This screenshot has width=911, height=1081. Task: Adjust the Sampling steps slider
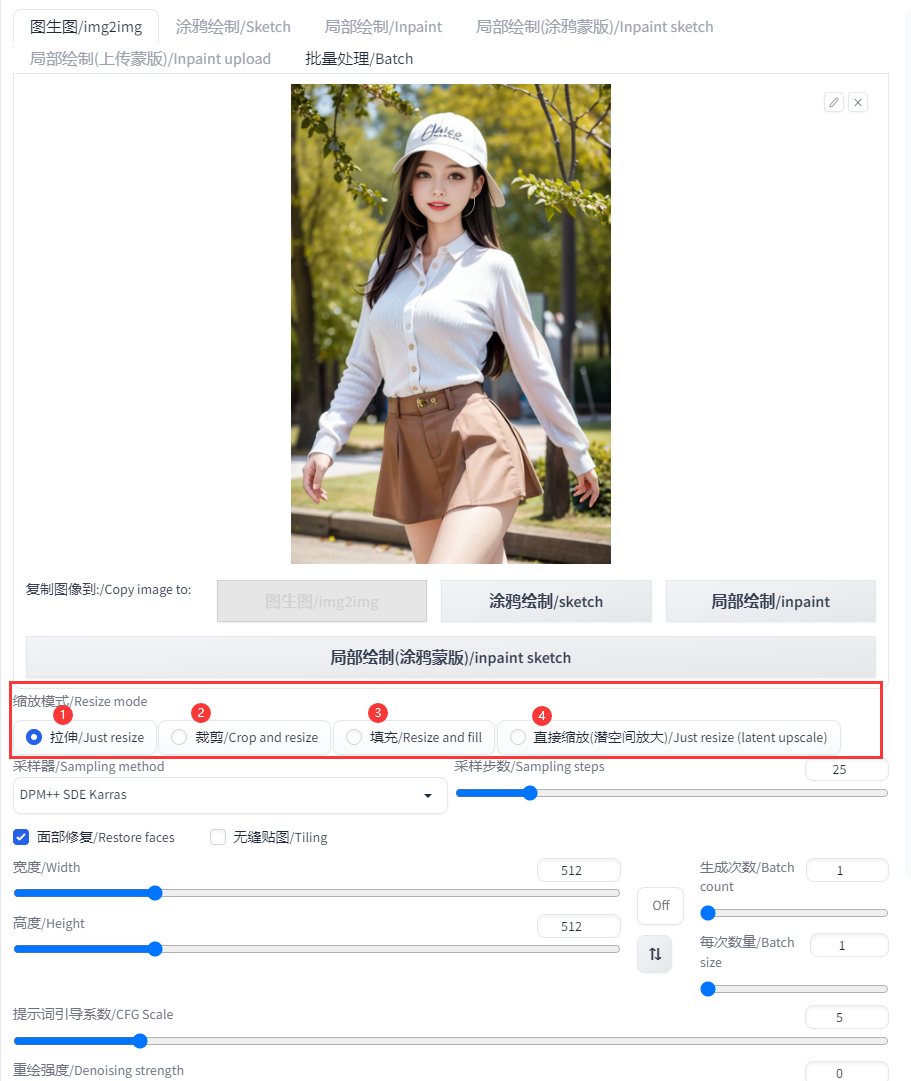pos(672,793)
